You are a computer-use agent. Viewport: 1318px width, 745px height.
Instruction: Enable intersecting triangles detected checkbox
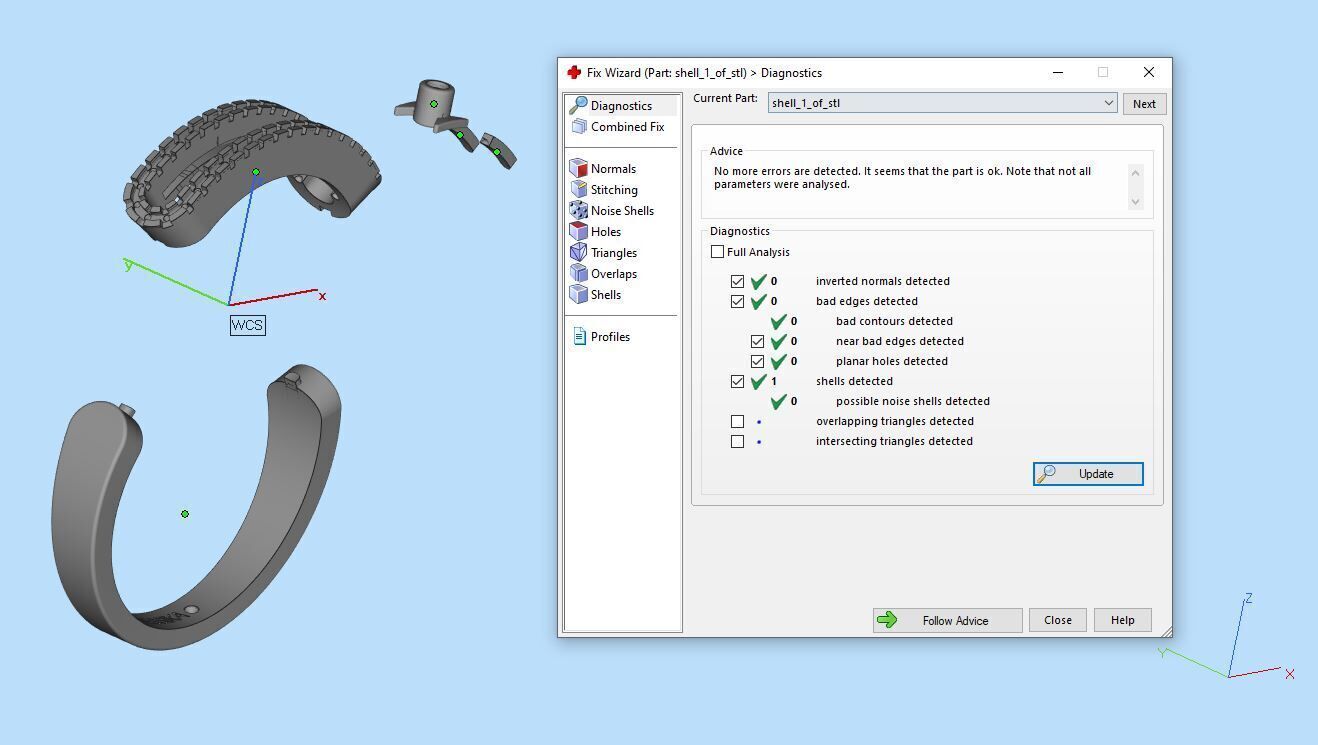[x=738, y=441]
